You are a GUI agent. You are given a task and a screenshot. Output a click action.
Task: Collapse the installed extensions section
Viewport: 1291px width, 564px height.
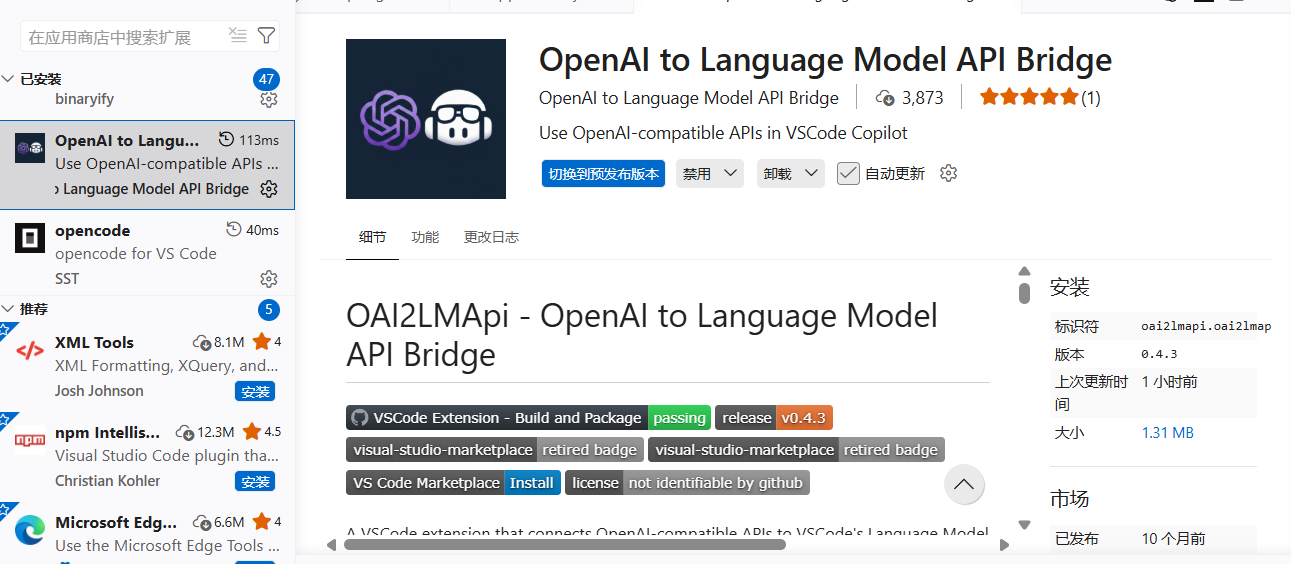click(9, 79)
